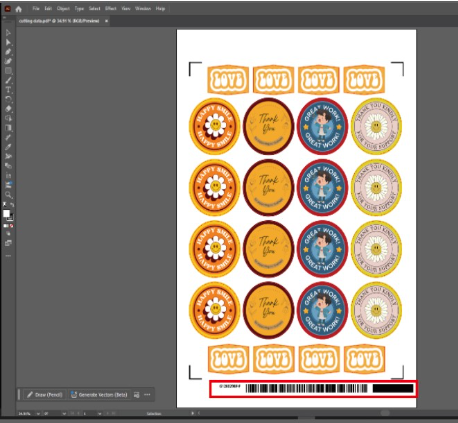Open the artboard number dropdown
The width and height of the screenshot is (458, 423).
(100, 414)
